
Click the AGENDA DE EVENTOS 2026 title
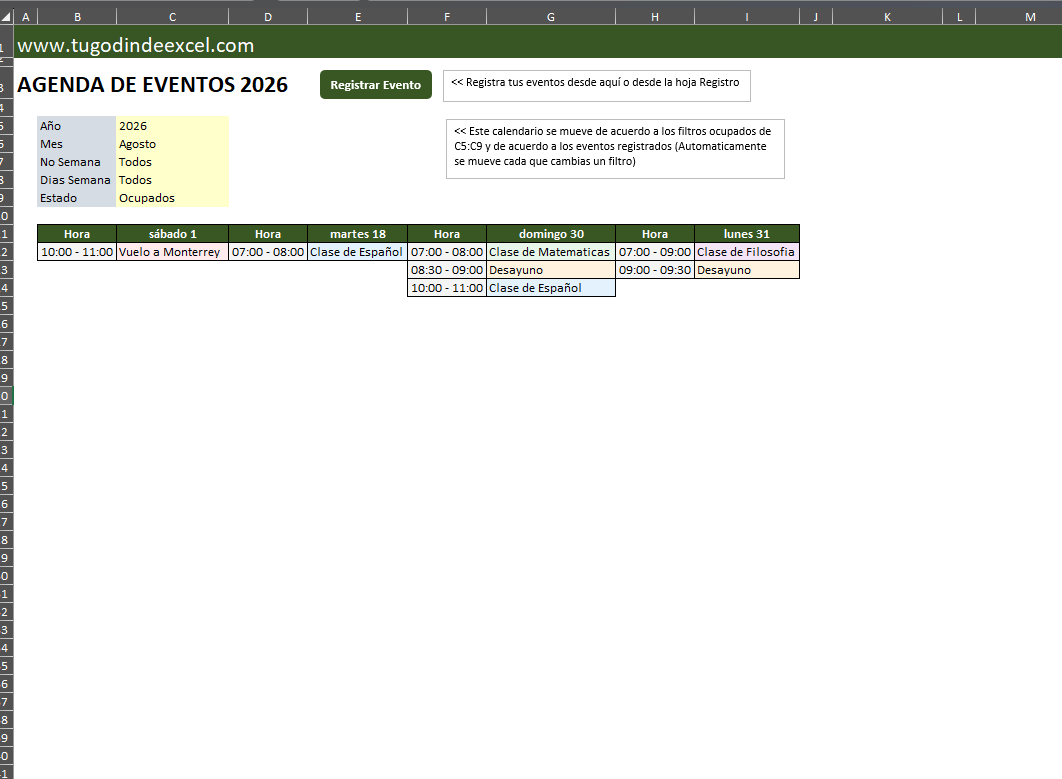tap(152, 85)
